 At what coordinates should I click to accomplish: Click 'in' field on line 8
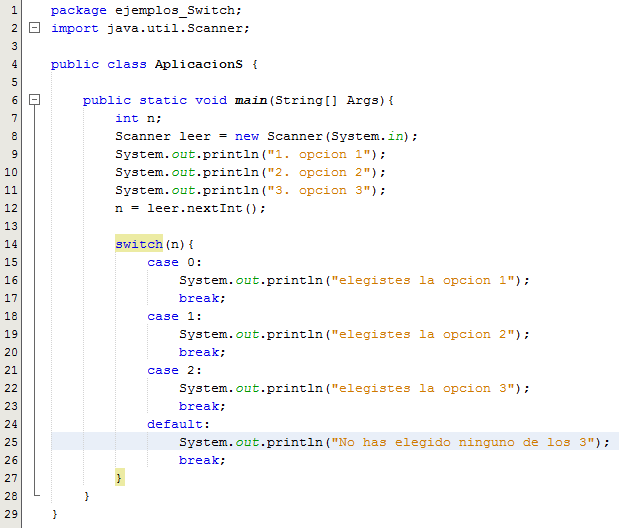[395, 136]
